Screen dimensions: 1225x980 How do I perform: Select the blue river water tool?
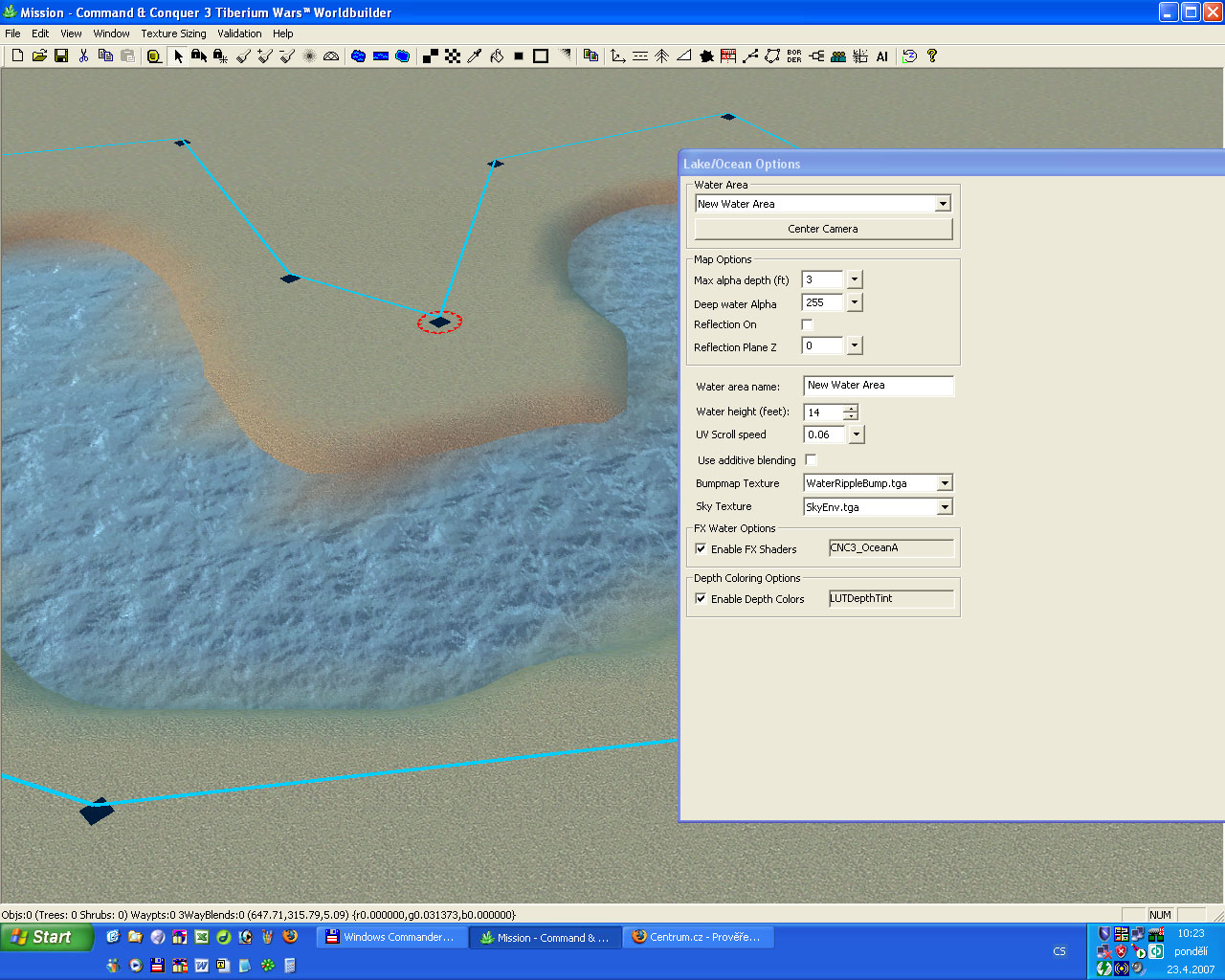(x=381, y=56)
